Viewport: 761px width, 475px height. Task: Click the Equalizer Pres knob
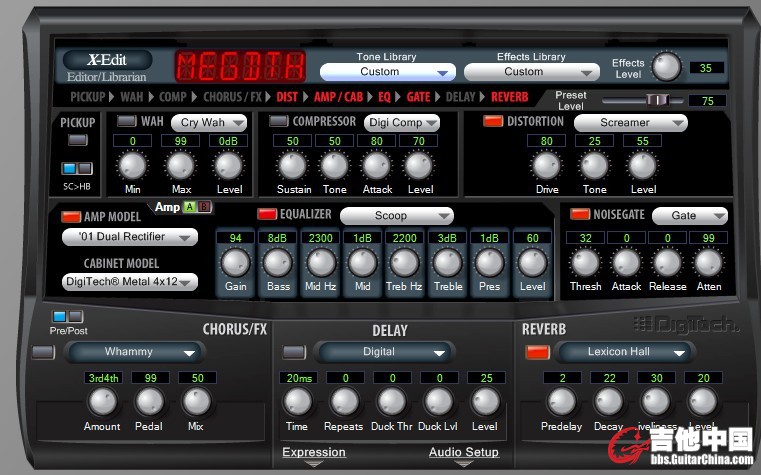pyautogui.click(x=489, y=262)
